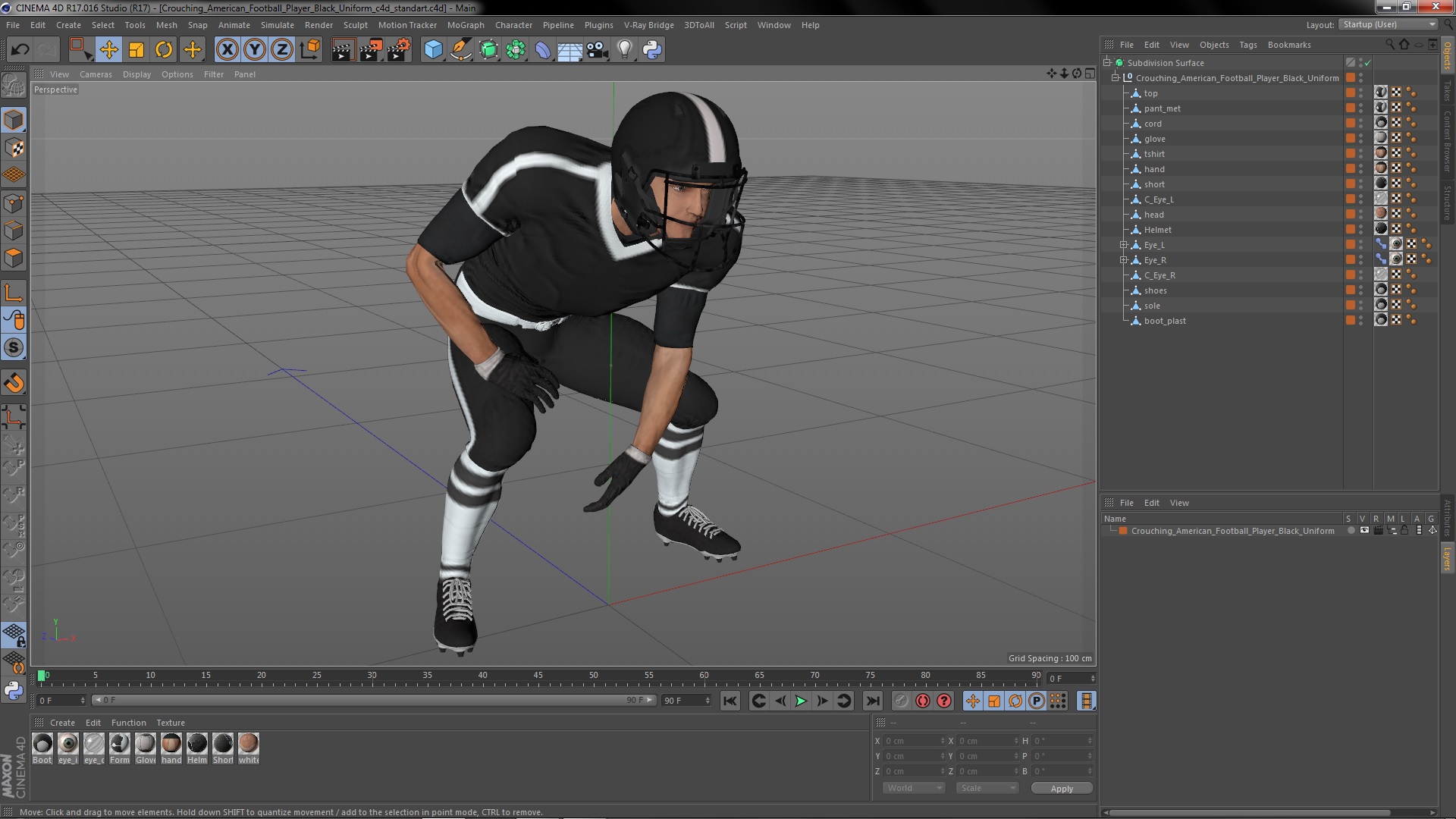Image resolution: width=1456 pixels, height=819 pixels.
Task: Expand the Eye_R object
Action: point(1124,260)
